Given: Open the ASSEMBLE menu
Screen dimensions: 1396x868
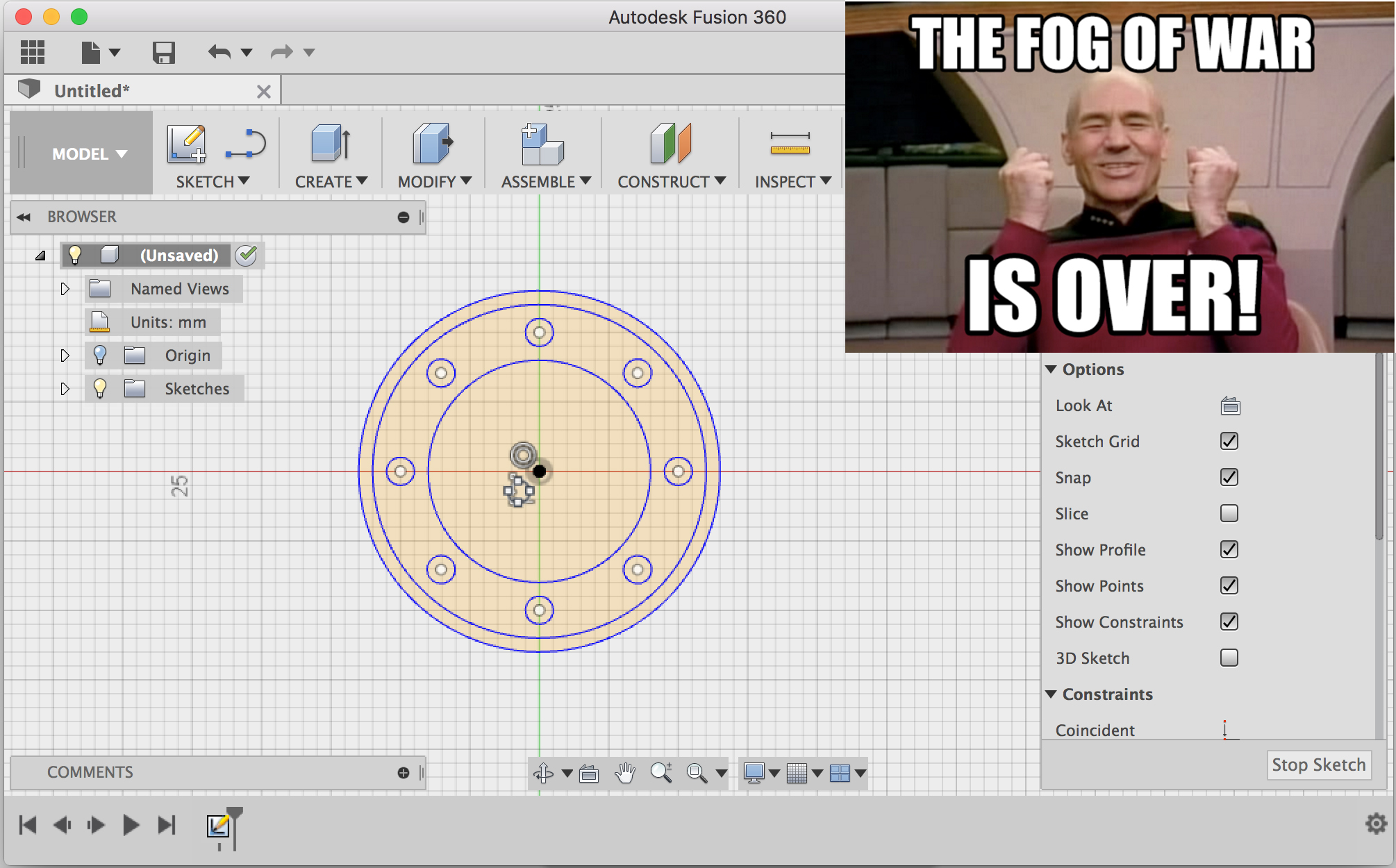Looking at the screenshot, I should tap(546, 182).
